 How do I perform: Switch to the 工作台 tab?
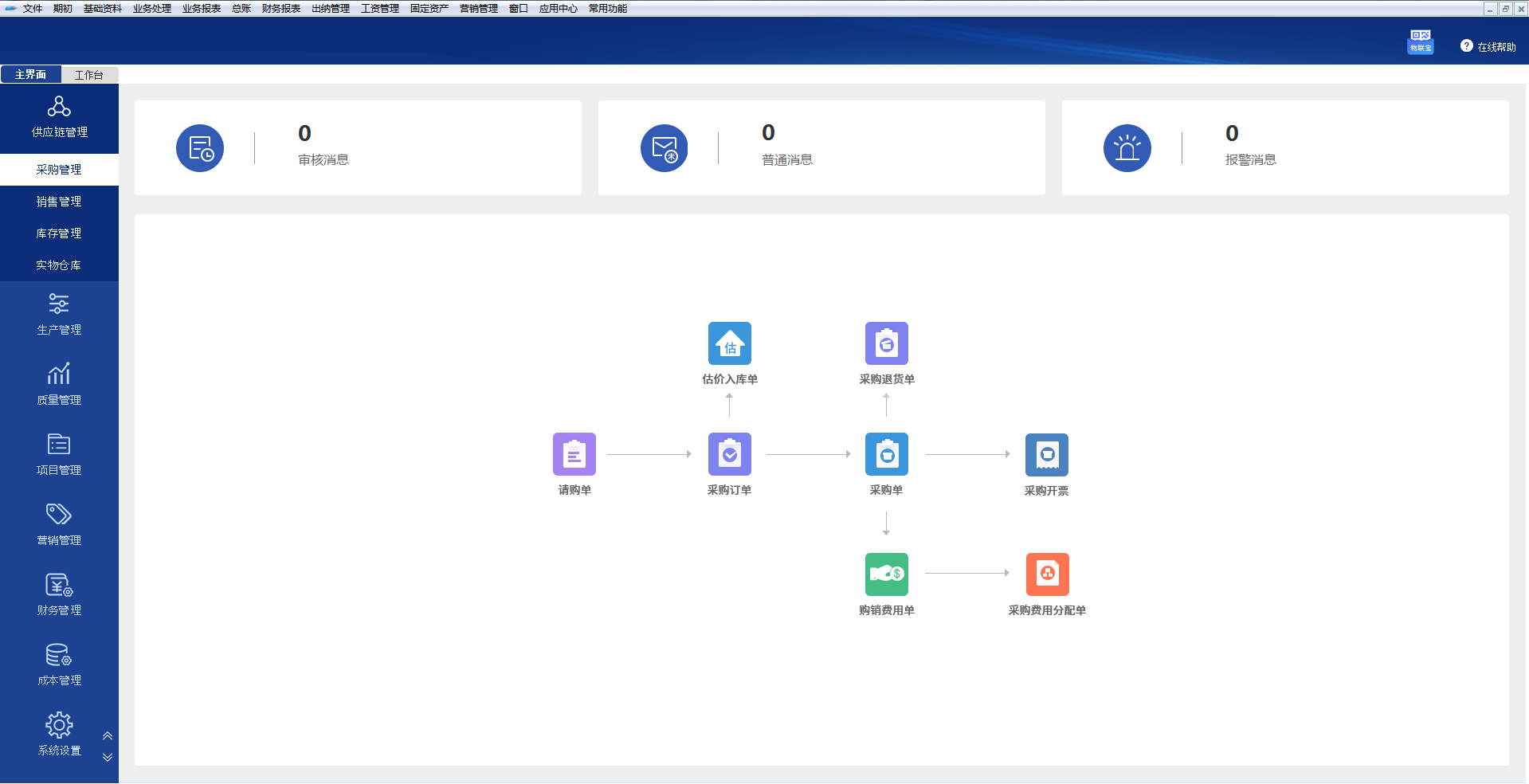click(x=89, y=75)
